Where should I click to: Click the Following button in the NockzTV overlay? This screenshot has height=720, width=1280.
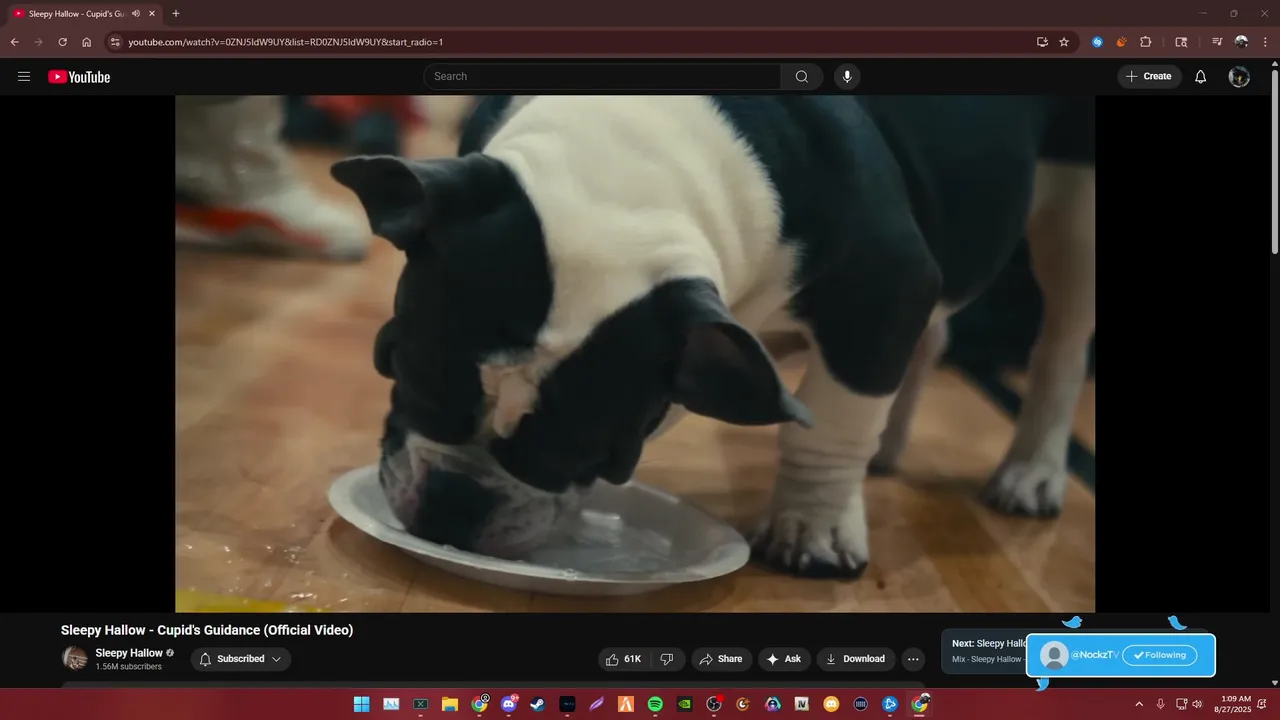pyautogui.click(x=1159, y=655)
